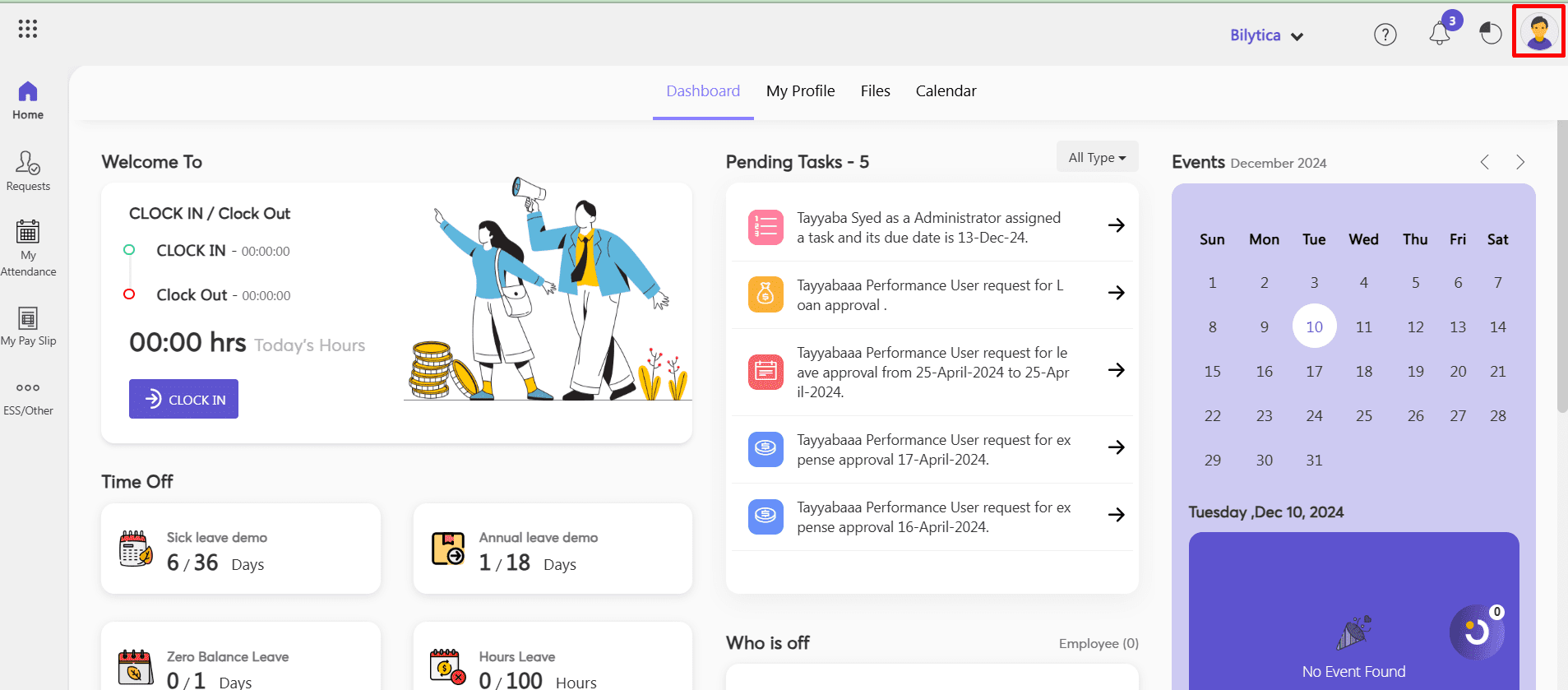Click the user profile avatar
This screenshot has height=690, width=1568.
click(1538, 32)
